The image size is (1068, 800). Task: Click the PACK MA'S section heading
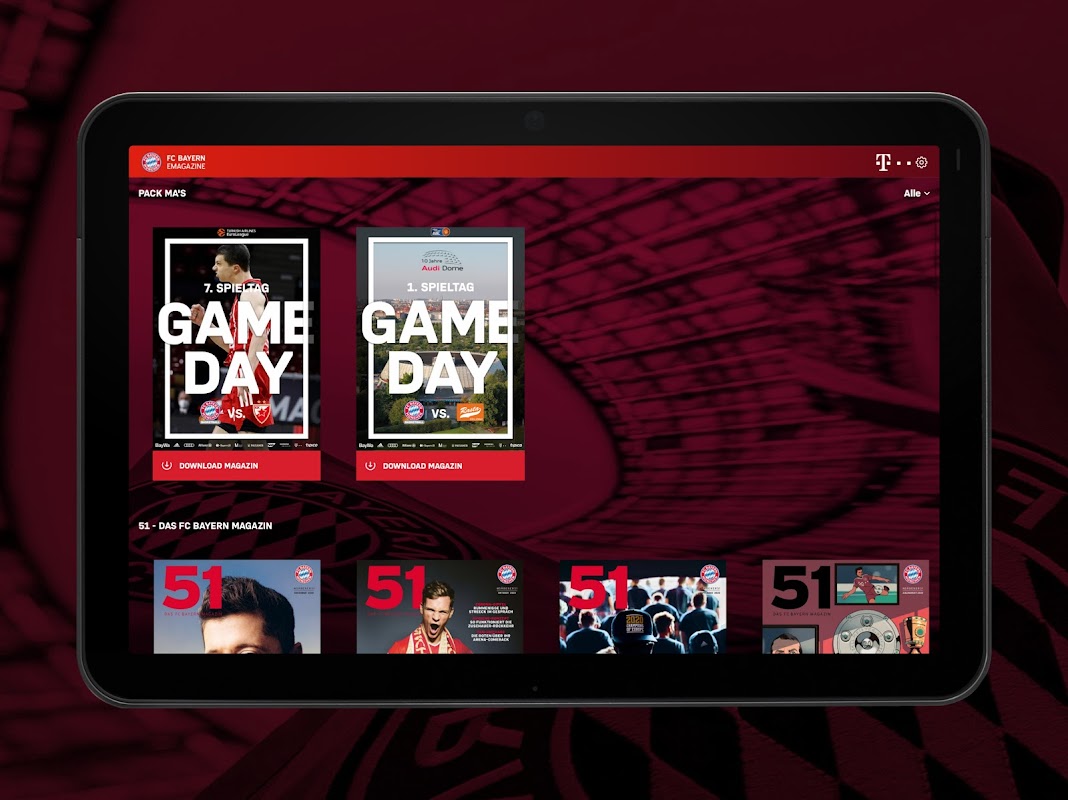(162, 193)
